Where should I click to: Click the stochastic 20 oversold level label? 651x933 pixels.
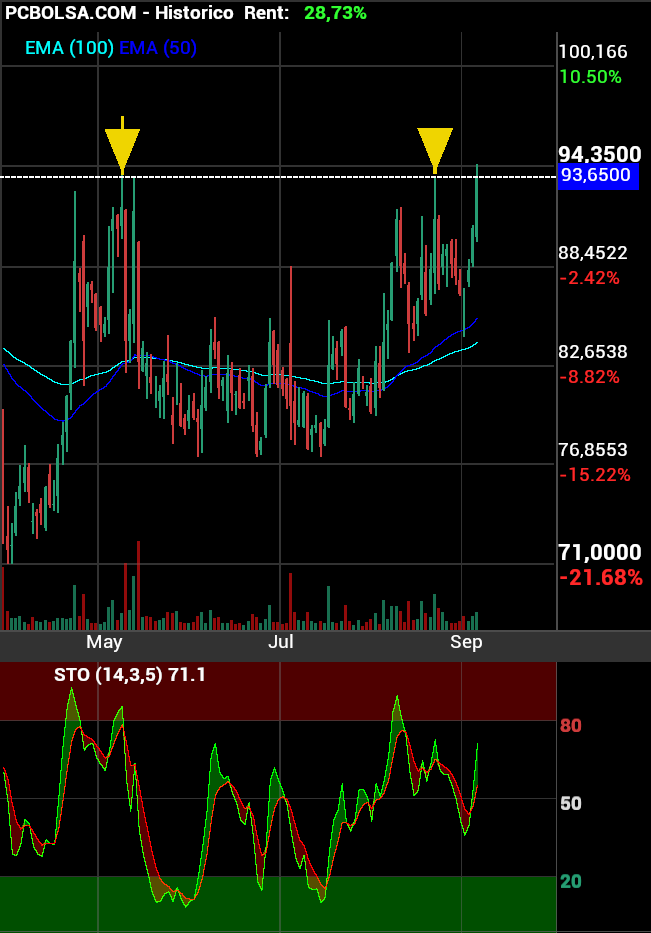[x=570, y=881]
